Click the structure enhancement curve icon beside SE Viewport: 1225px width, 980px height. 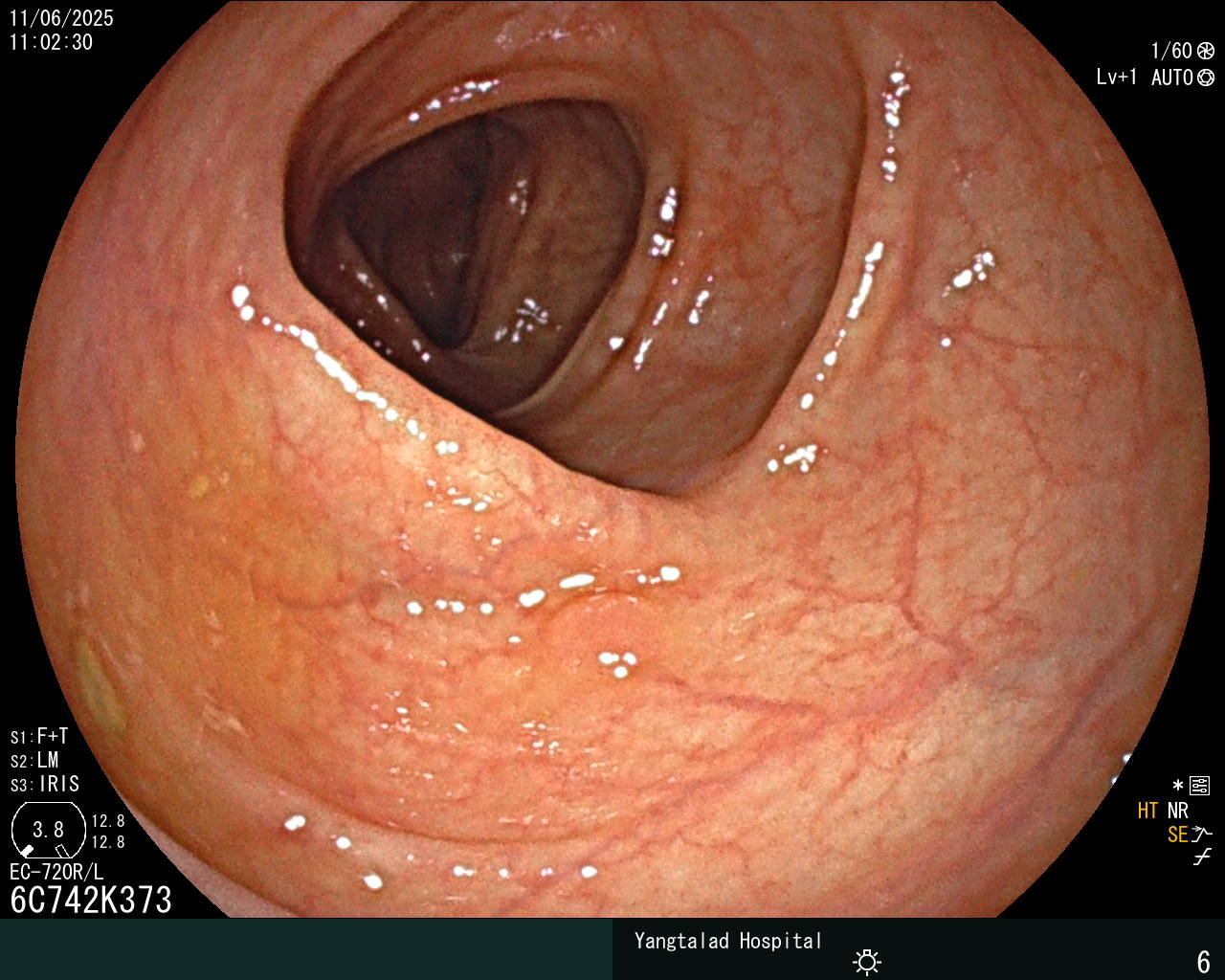(x=1202, y=835)
